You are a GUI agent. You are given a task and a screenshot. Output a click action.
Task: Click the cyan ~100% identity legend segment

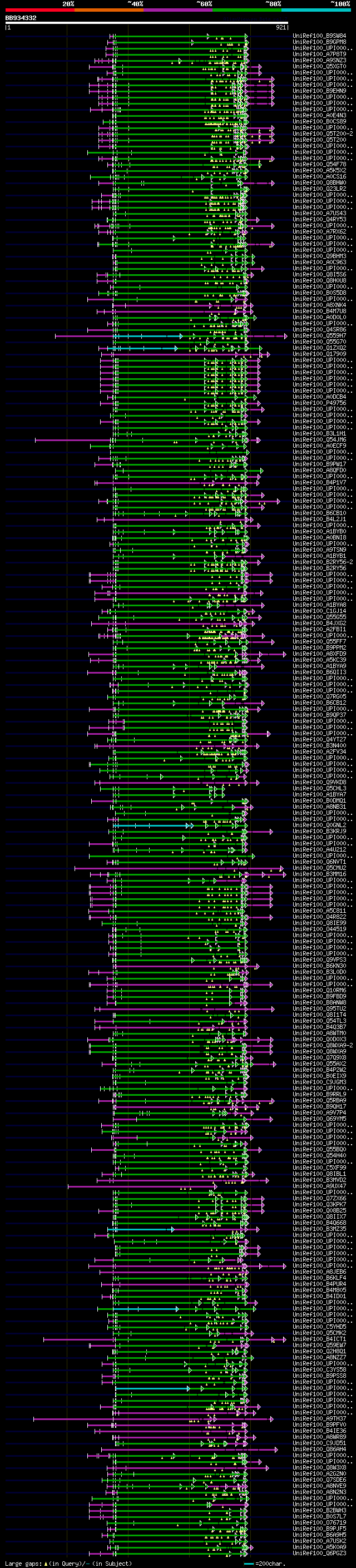pos(316,11)
